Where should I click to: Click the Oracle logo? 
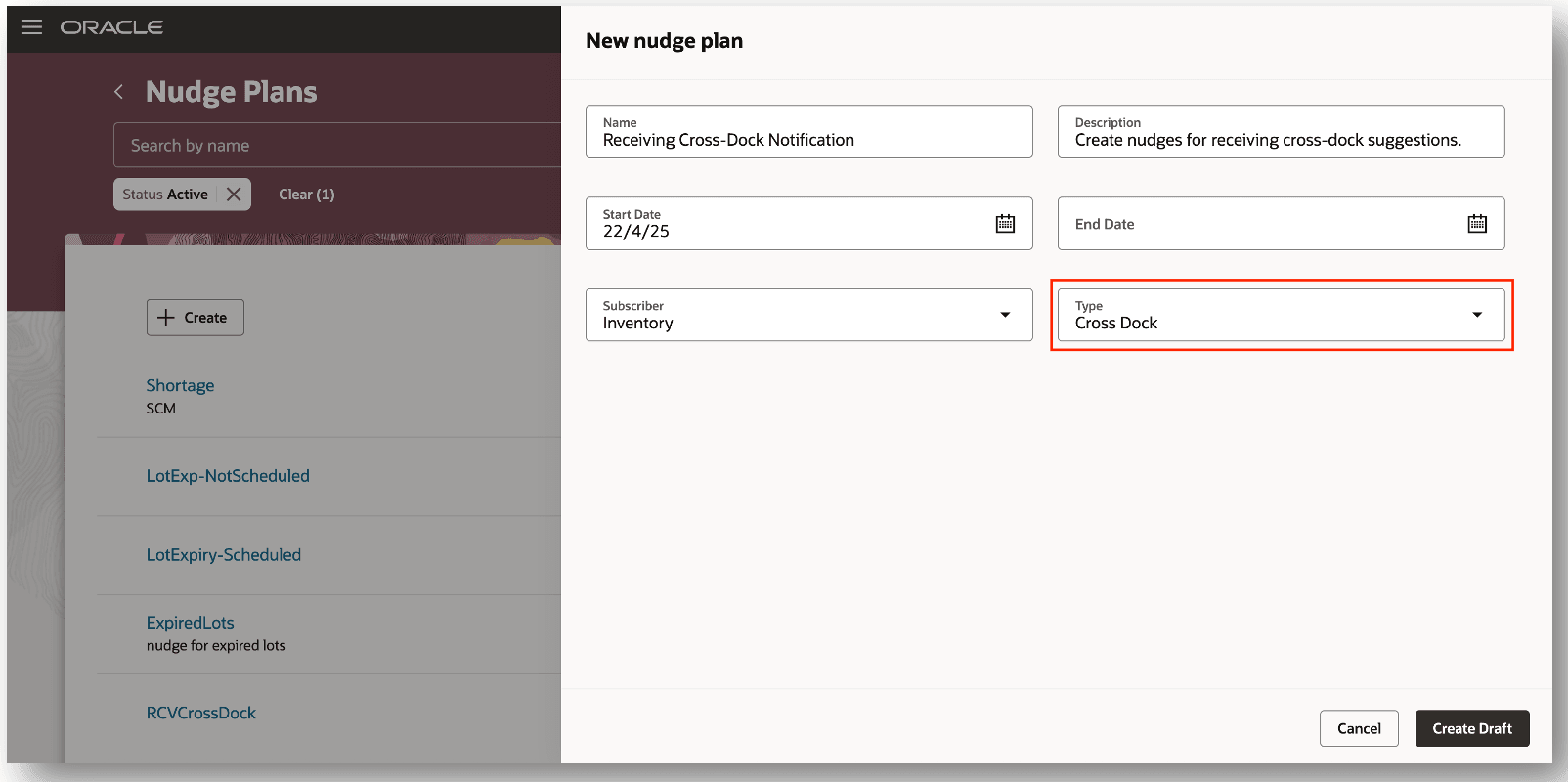click(111, 27)
